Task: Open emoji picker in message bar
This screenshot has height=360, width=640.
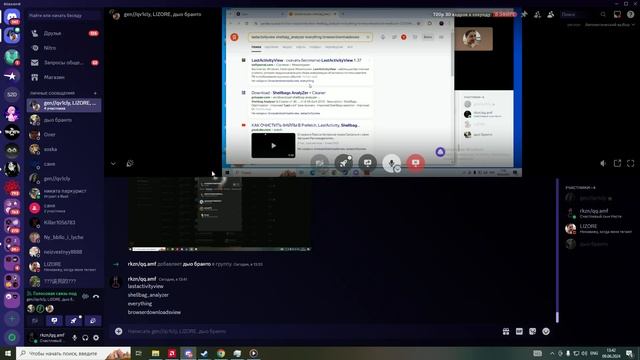Action: click(546, 331)
